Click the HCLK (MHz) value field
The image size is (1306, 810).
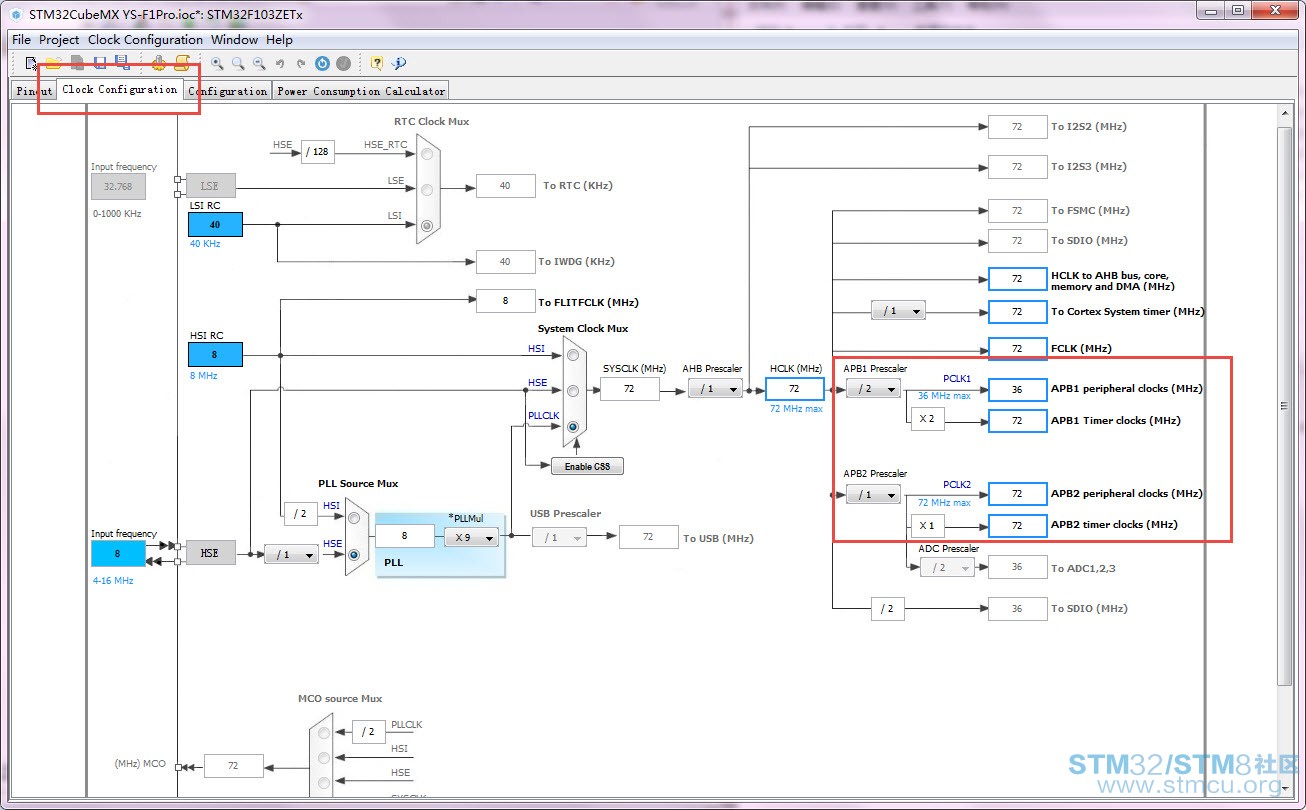pyautogui.click(x=794, y=388)
